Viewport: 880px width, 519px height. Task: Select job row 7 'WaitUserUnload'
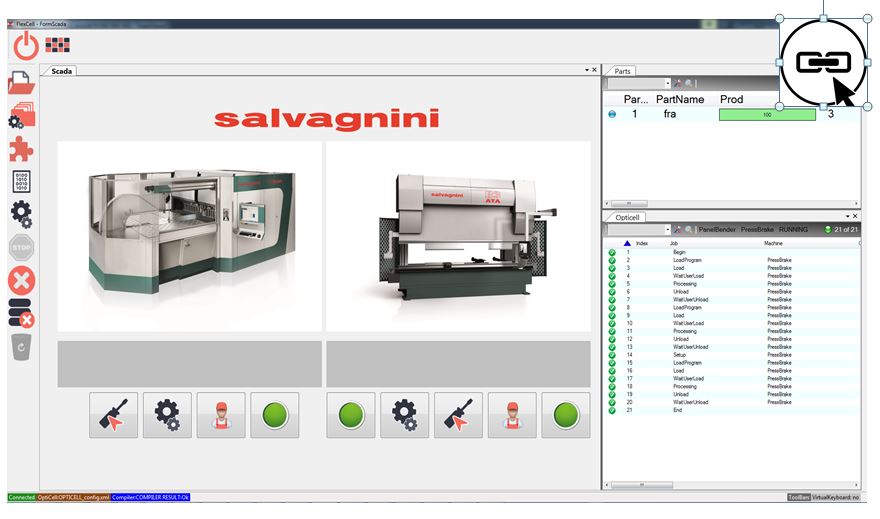coord(732,300)
